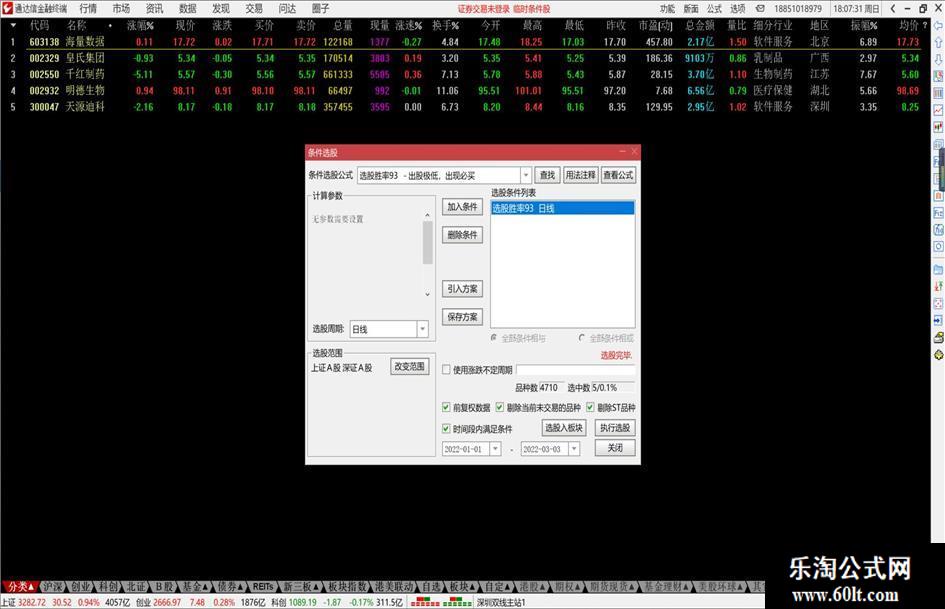Switch to the 沪深 bottom tab
This screenshot has width=945, height=609.
(52, 586)
